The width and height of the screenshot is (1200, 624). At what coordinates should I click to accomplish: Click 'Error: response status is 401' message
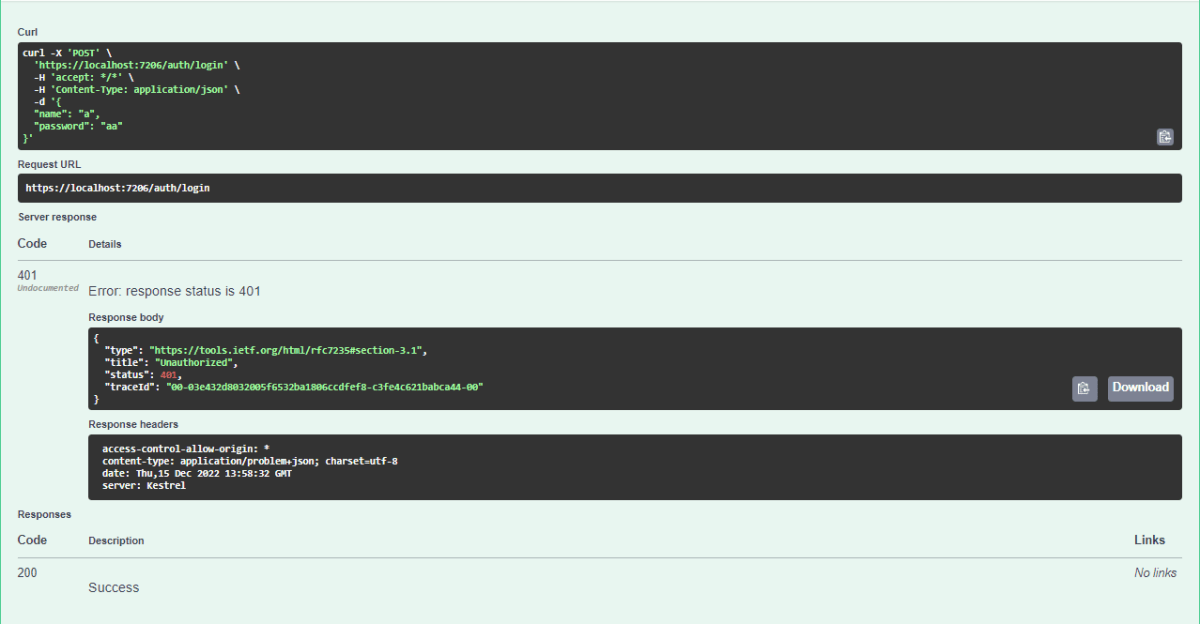click(x=175, y=291)
